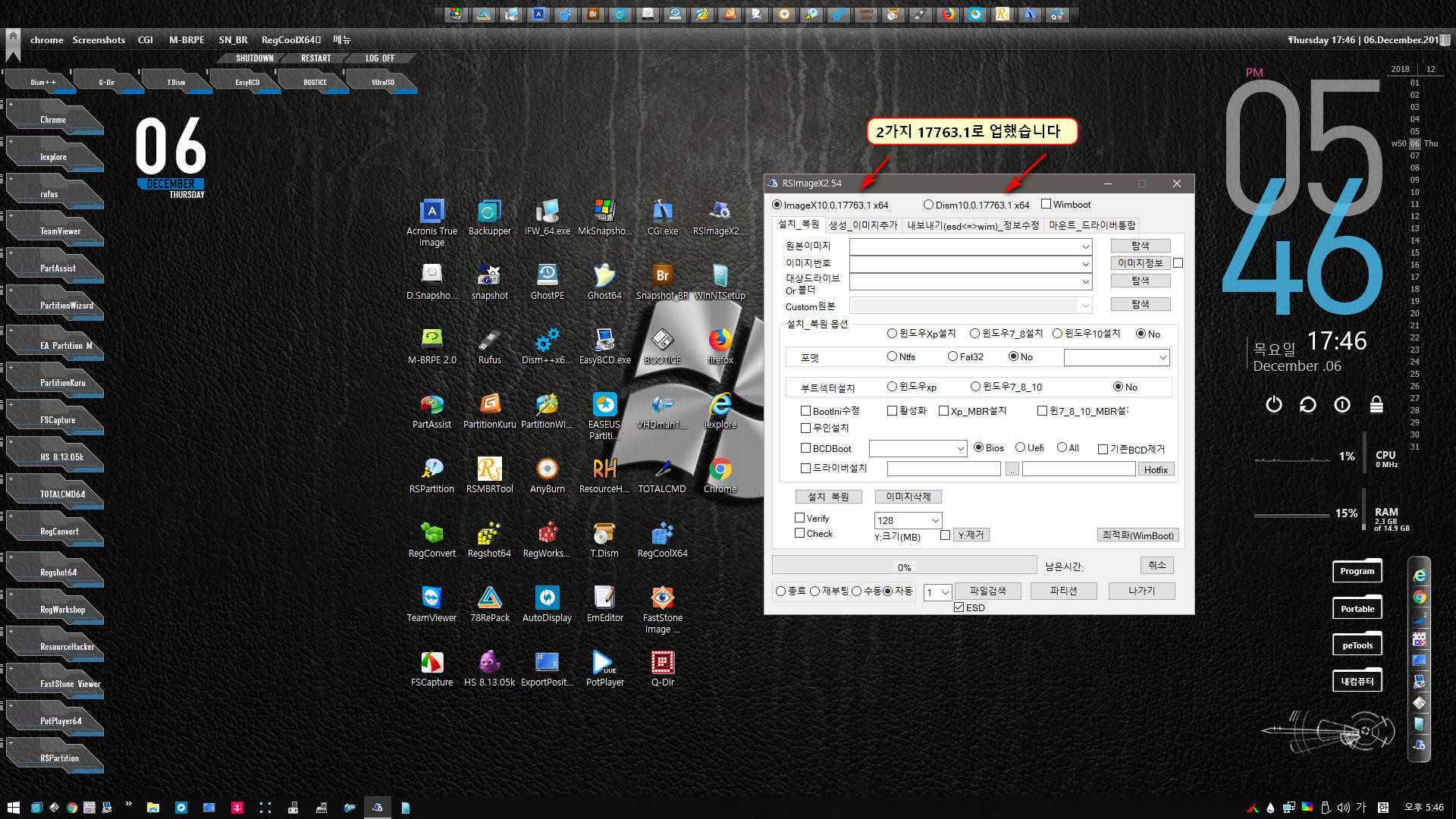Click the driver install path field
1456x819 pixels.
click(x=943, y=469)
